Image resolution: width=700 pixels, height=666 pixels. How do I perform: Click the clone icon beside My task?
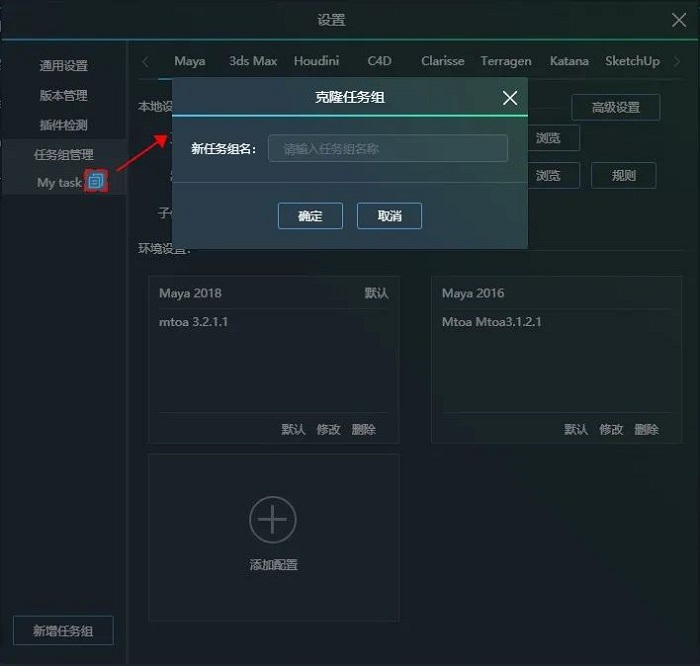[x=96, y=182]
